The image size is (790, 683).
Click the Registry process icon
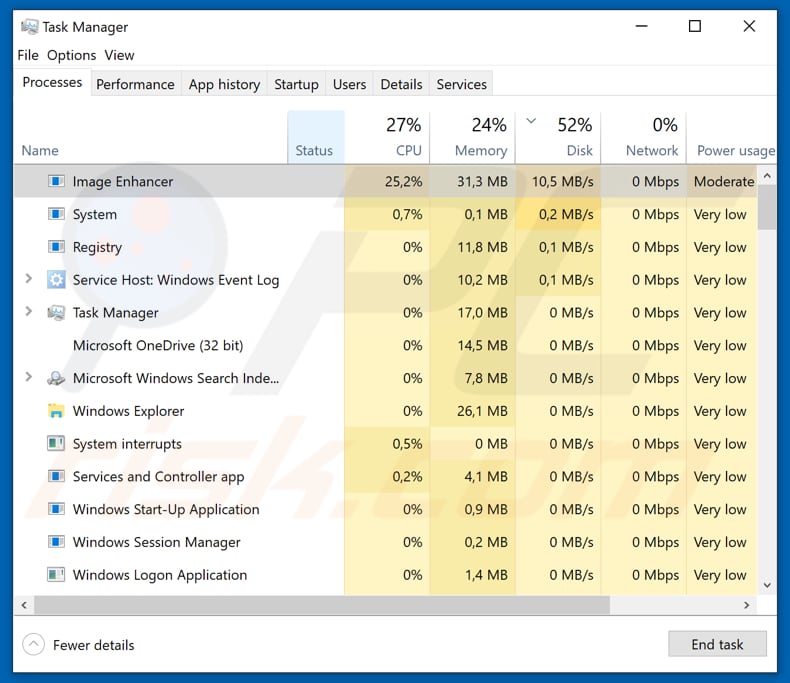(x=56, y=247)
